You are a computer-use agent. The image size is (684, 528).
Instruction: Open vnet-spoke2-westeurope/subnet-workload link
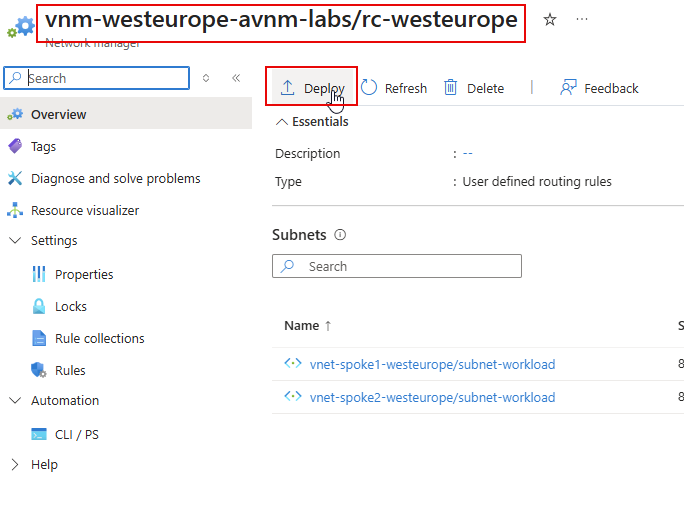tap(432, 397)
